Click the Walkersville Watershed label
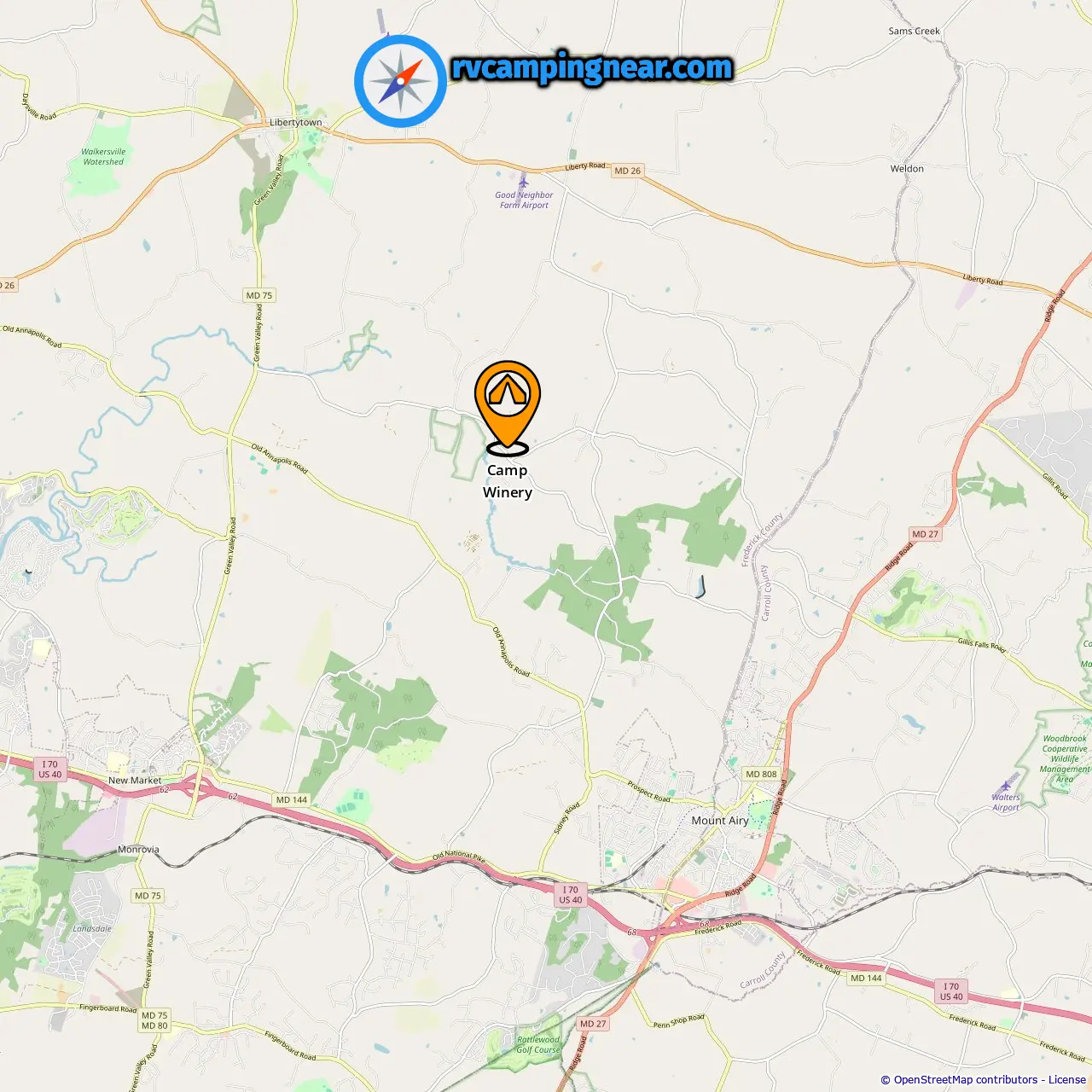The width and height of the screenshot is (1092, 1092). pos(103,156)
